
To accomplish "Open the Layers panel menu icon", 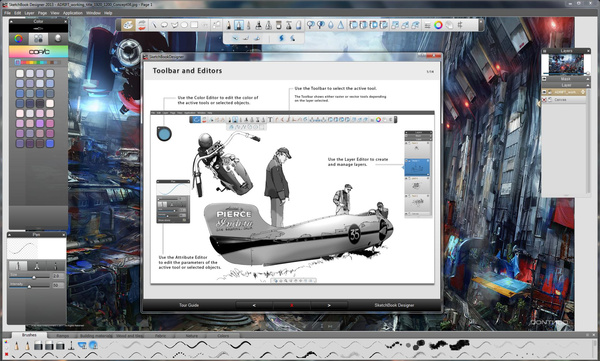I will pyautogui.click(x=544, y=51).
